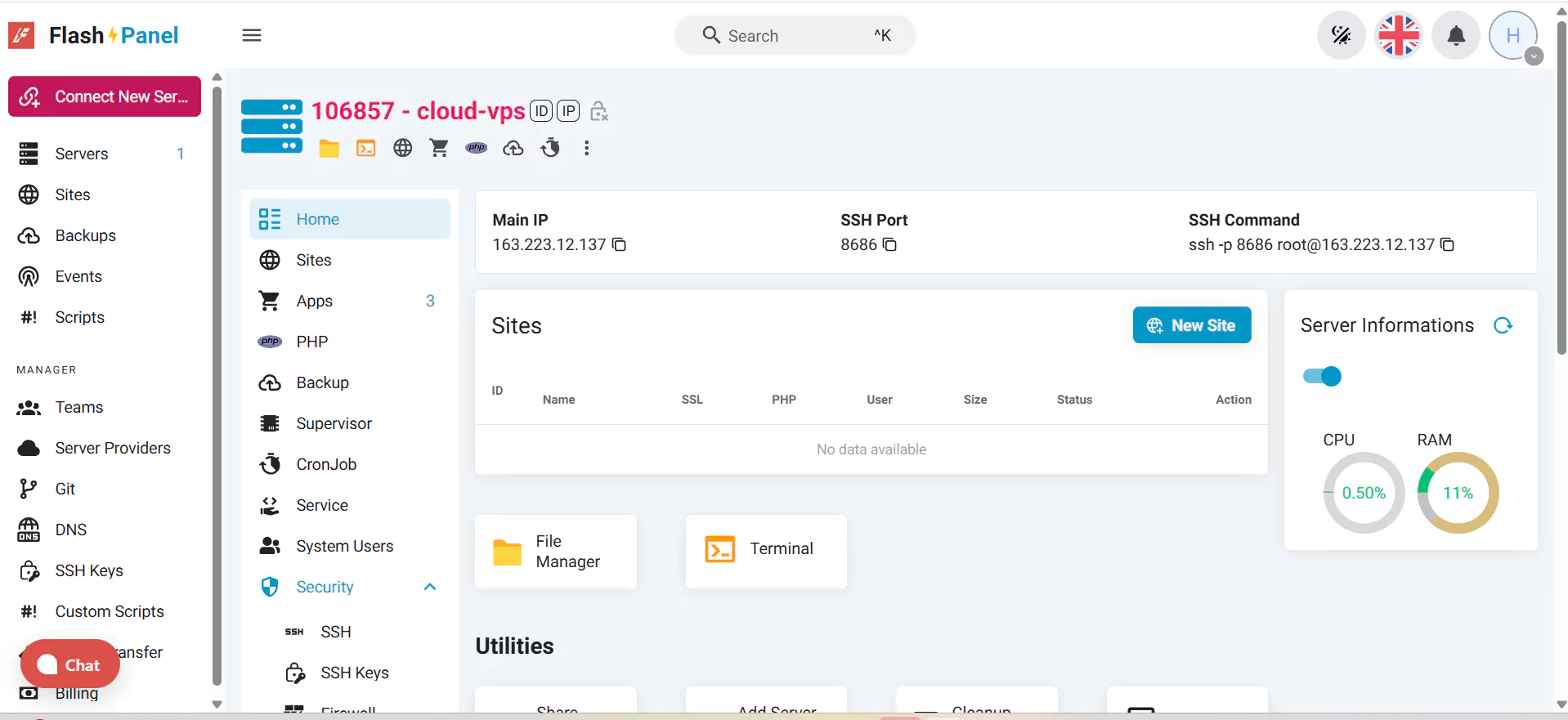Collapse the Security submenu
1568x720 pixels.
[430, 587]
